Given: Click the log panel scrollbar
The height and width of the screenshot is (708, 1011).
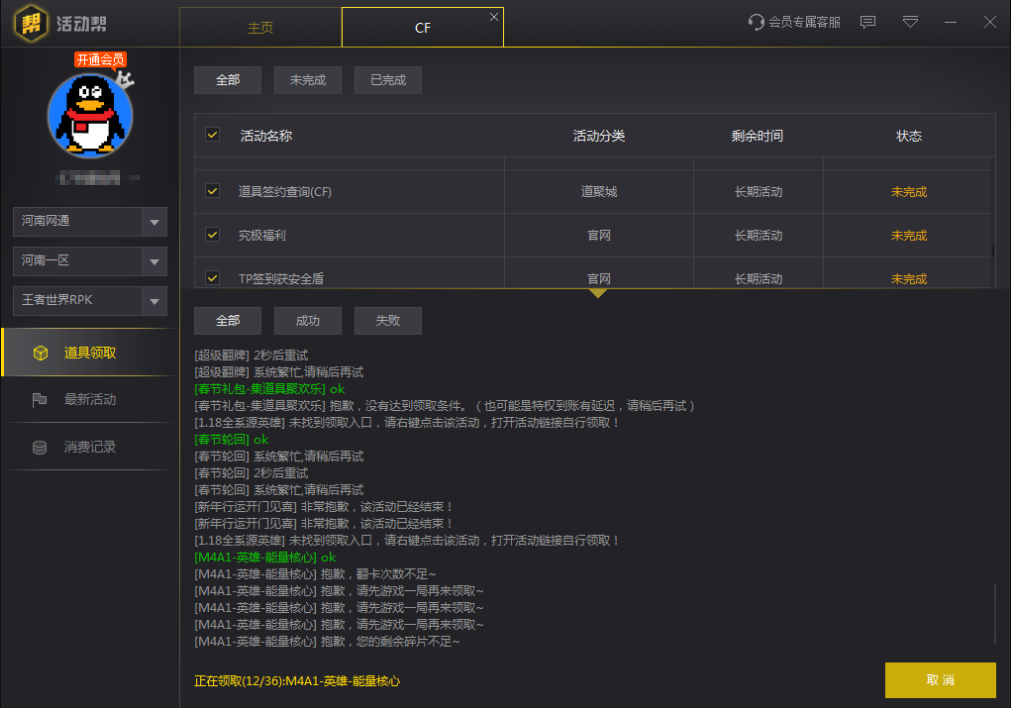Looking at the screenshot, I should 994,614.
